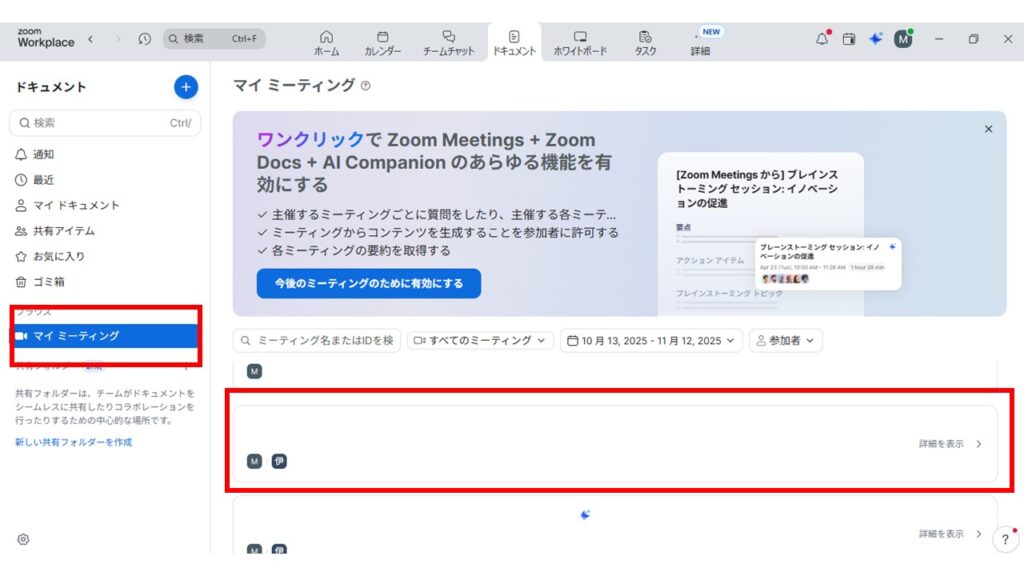Open the notifications bell in top bar
1024x576 pixels.
[822, 39]
